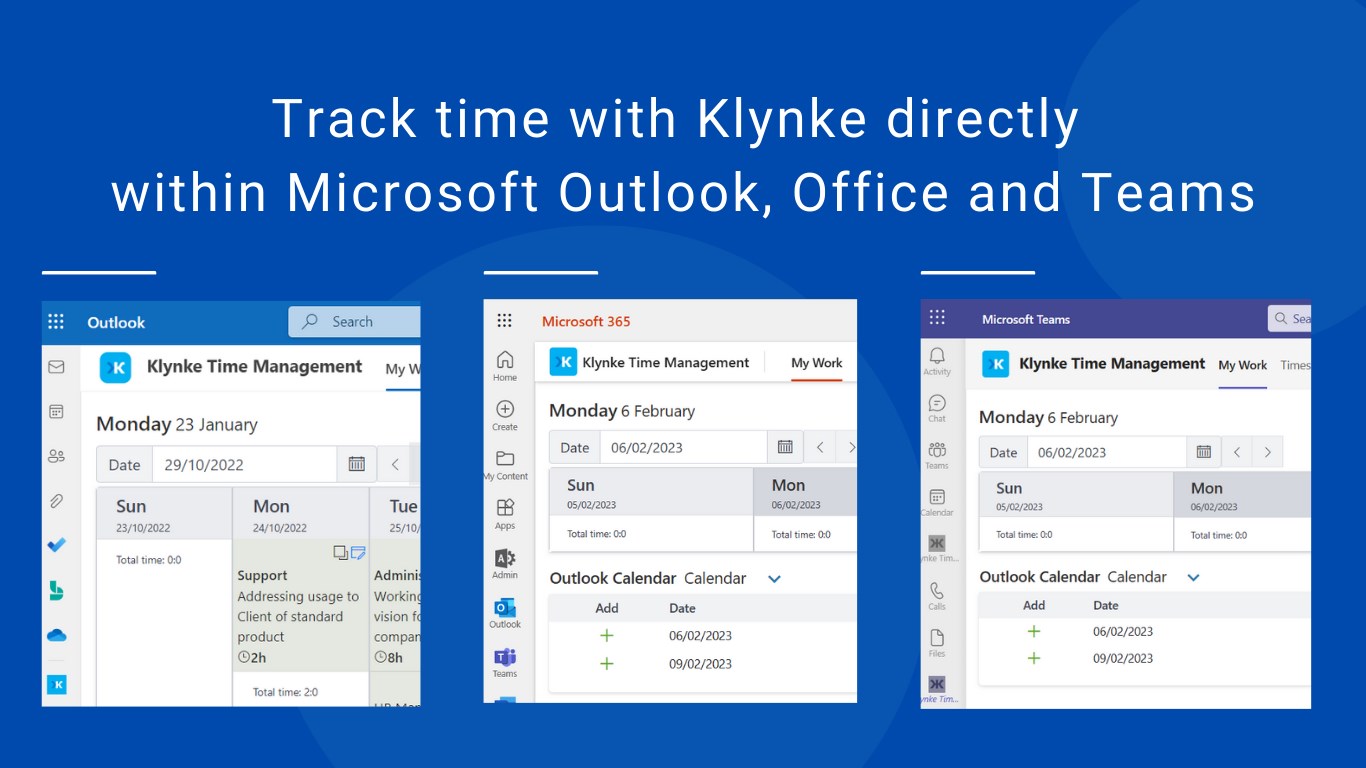Click the edit note icon in the Support entry
This screenshot has width=1366, height=768.
coord(358,552)
